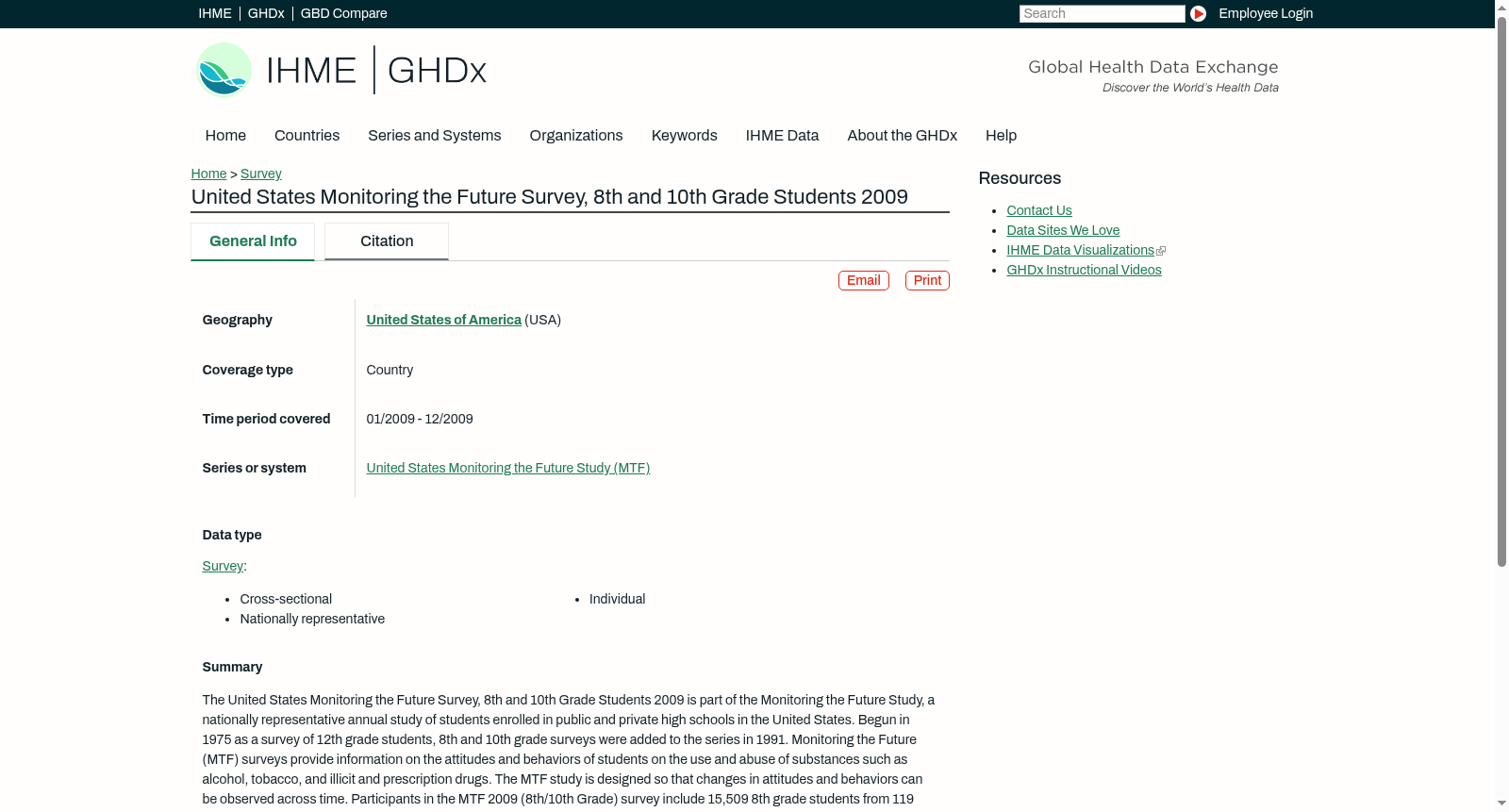Open the Employee Login link

tap(1266, 13)
